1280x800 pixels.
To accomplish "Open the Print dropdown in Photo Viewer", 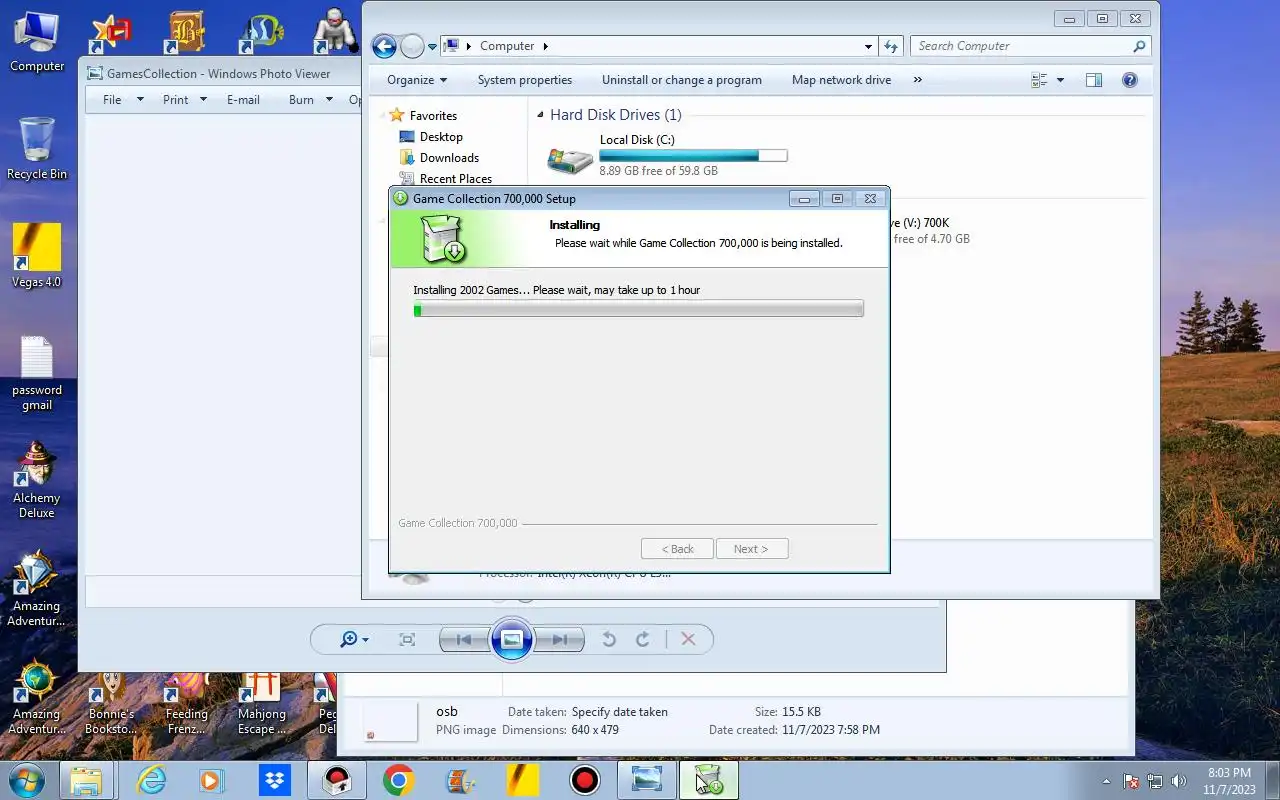I will [203, 99].
